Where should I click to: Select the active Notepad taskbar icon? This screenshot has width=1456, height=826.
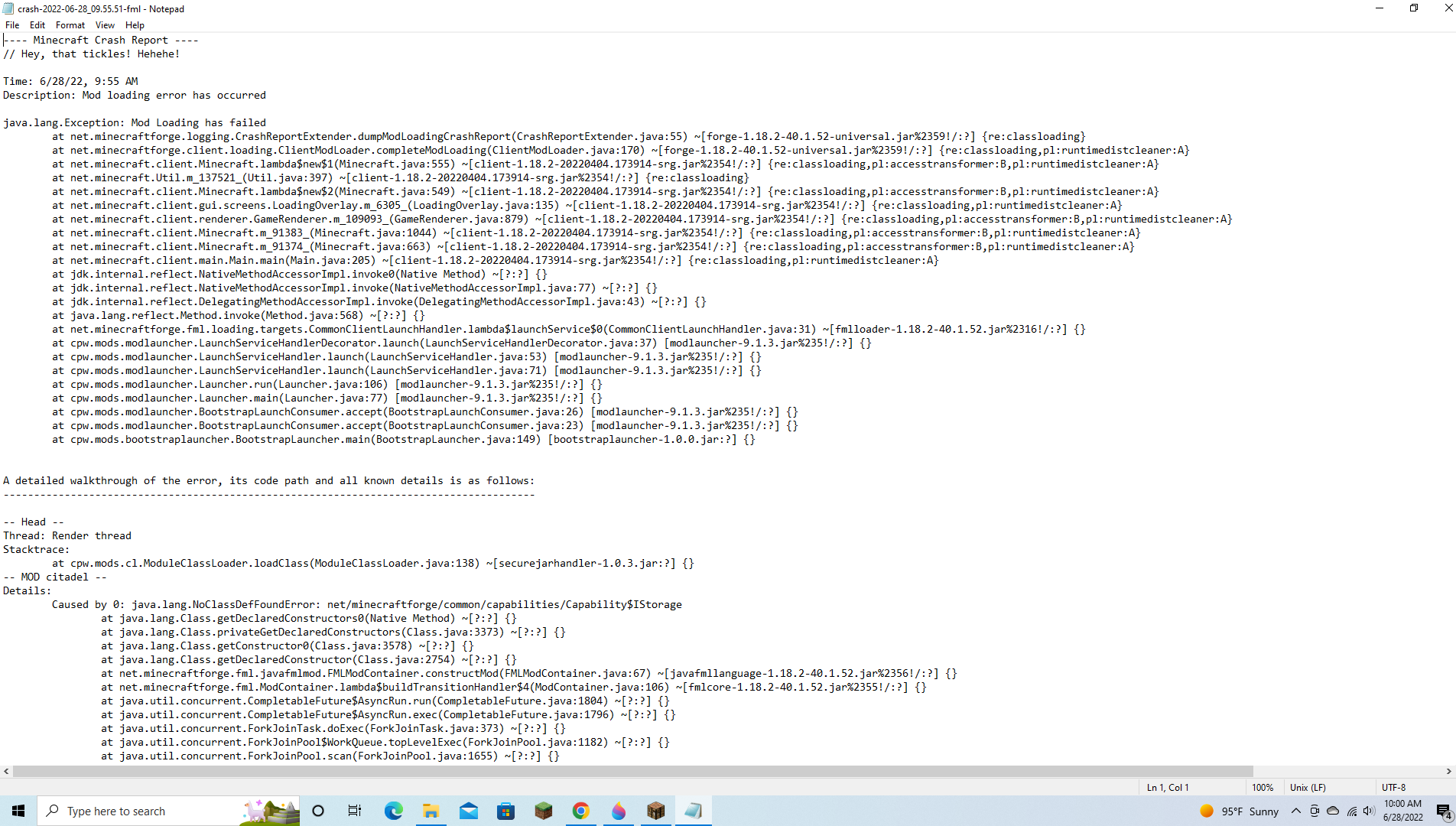[693, 811]
